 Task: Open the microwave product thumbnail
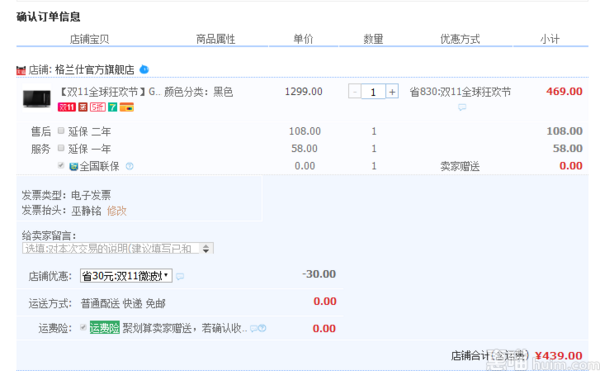click(36, 98)
